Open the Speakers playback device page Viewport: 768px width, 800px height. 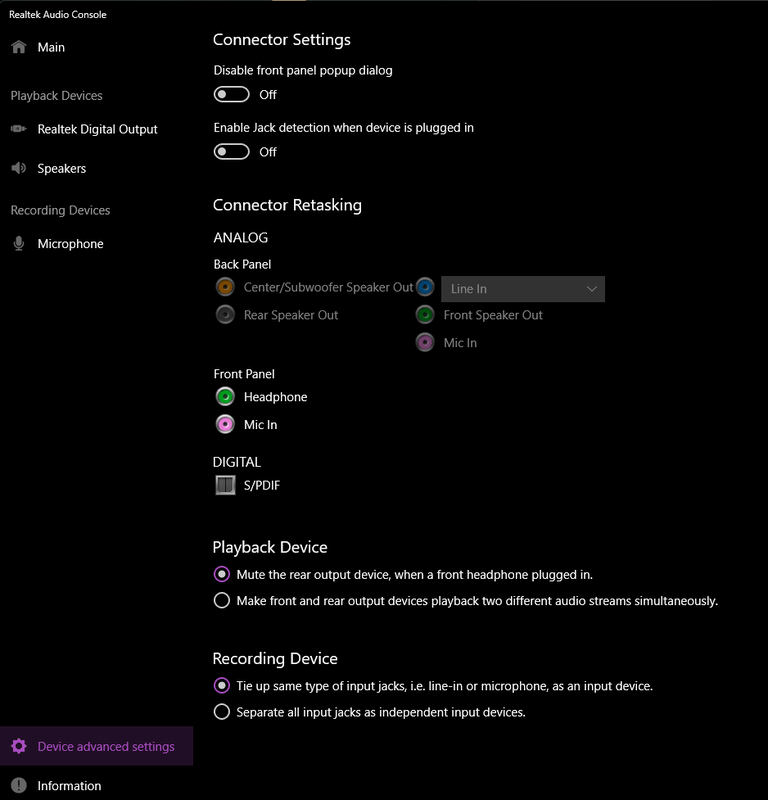pyautogui.click(x=61, y=169)
